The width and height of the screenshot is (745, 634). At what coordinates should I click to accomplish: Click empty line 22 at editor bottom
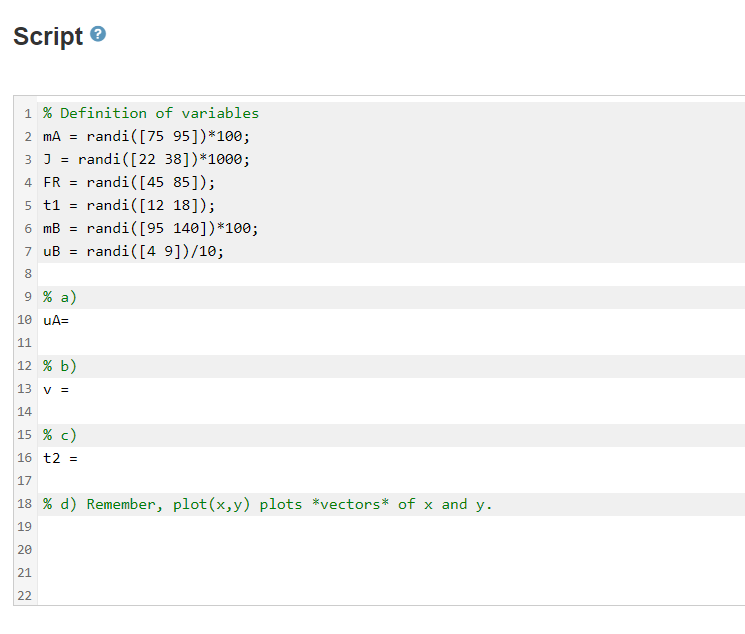[391, 595]
